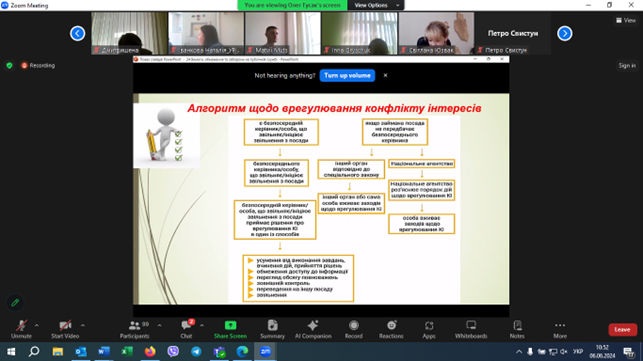This screenshot has height=361, width=643.
Task: Open the View Options dropdown
Action: [x=376, y=5]
